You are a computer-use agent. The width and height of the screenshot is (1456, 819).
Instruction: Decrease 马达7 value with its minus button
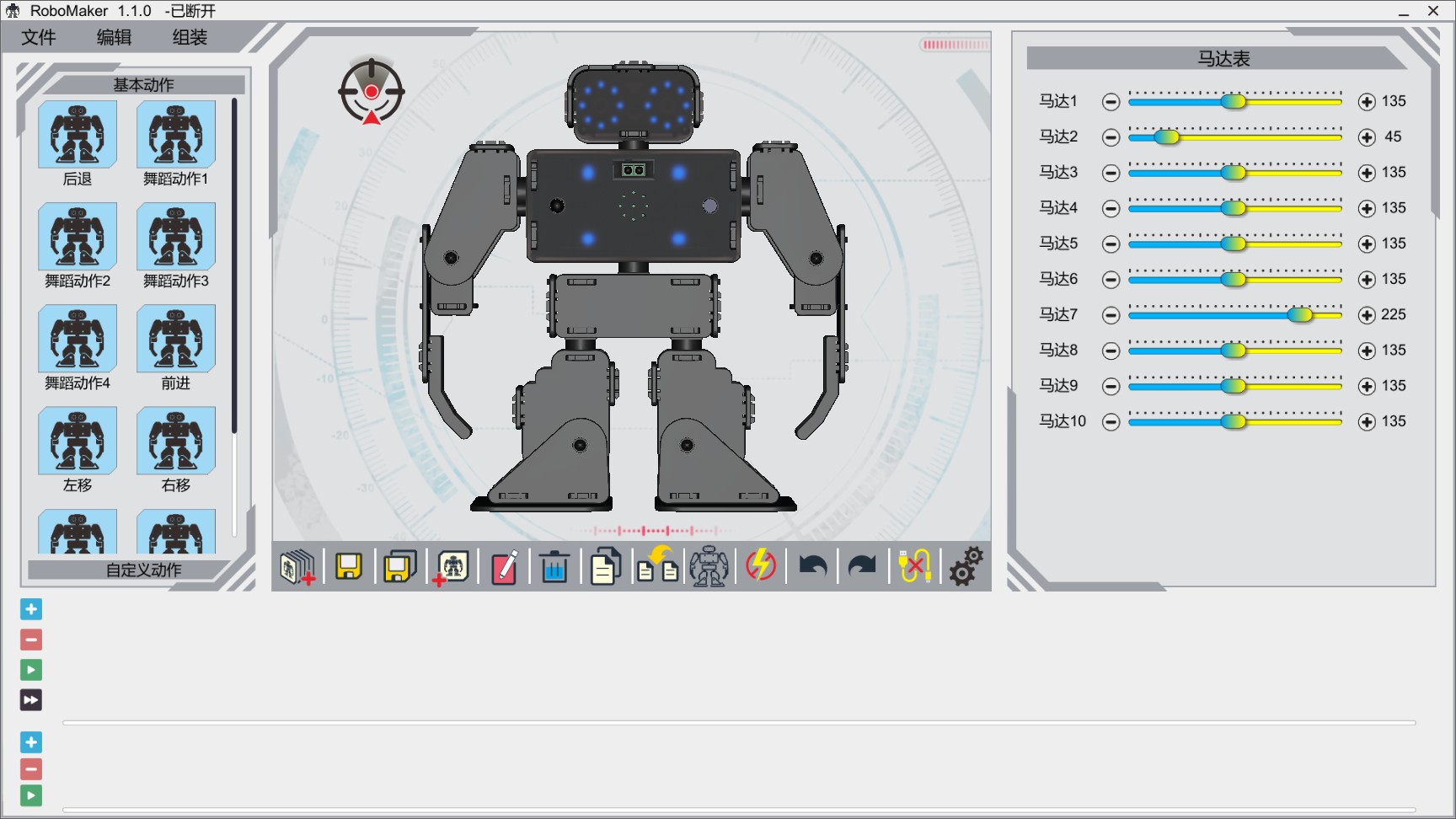coord(1111,315)
